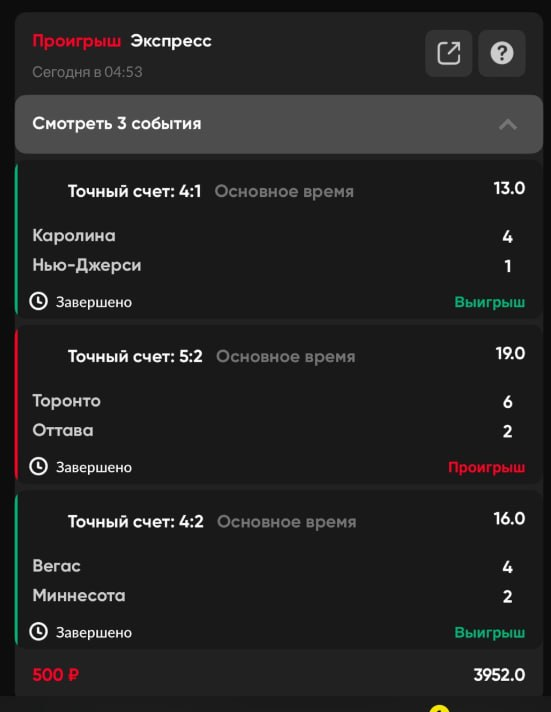This screenshot has width=551, height=712.
Task: Tap the 16.0 odds value
Action: (509, 519)
